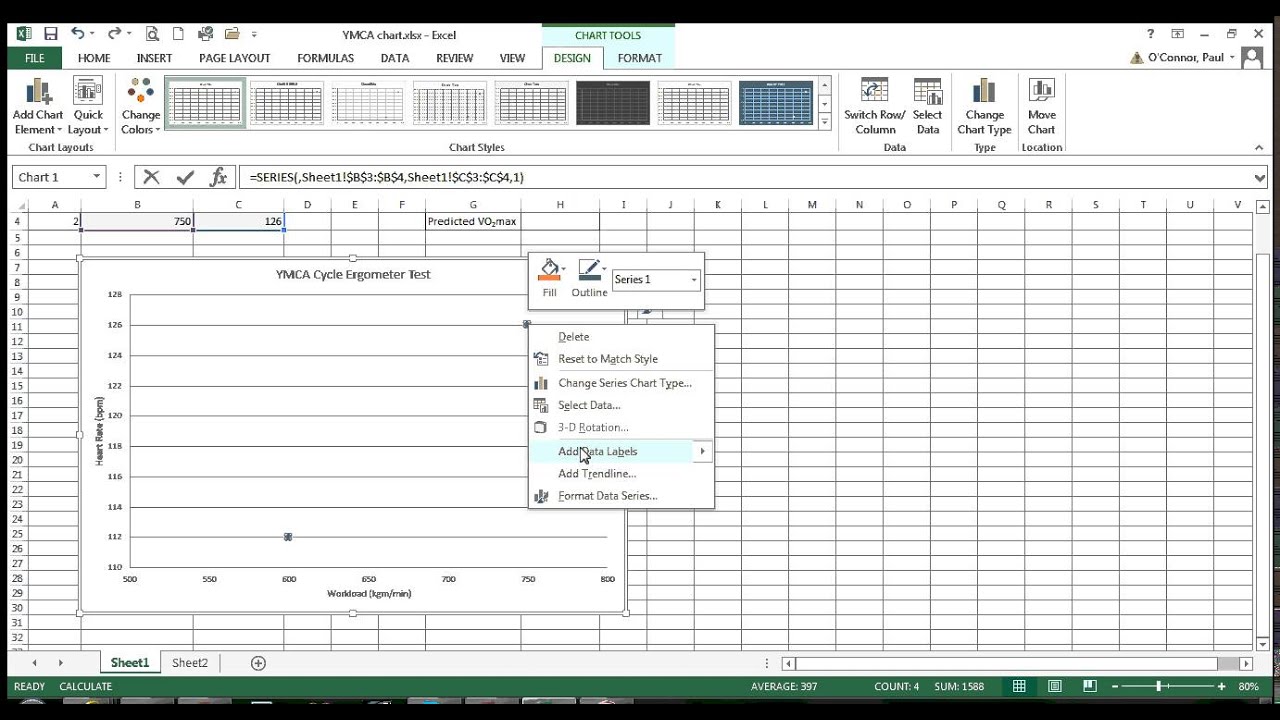Switch to the HOME tab
Image resolution: width=1280 pixels, height=720 pixels.
tap(94, 58)
